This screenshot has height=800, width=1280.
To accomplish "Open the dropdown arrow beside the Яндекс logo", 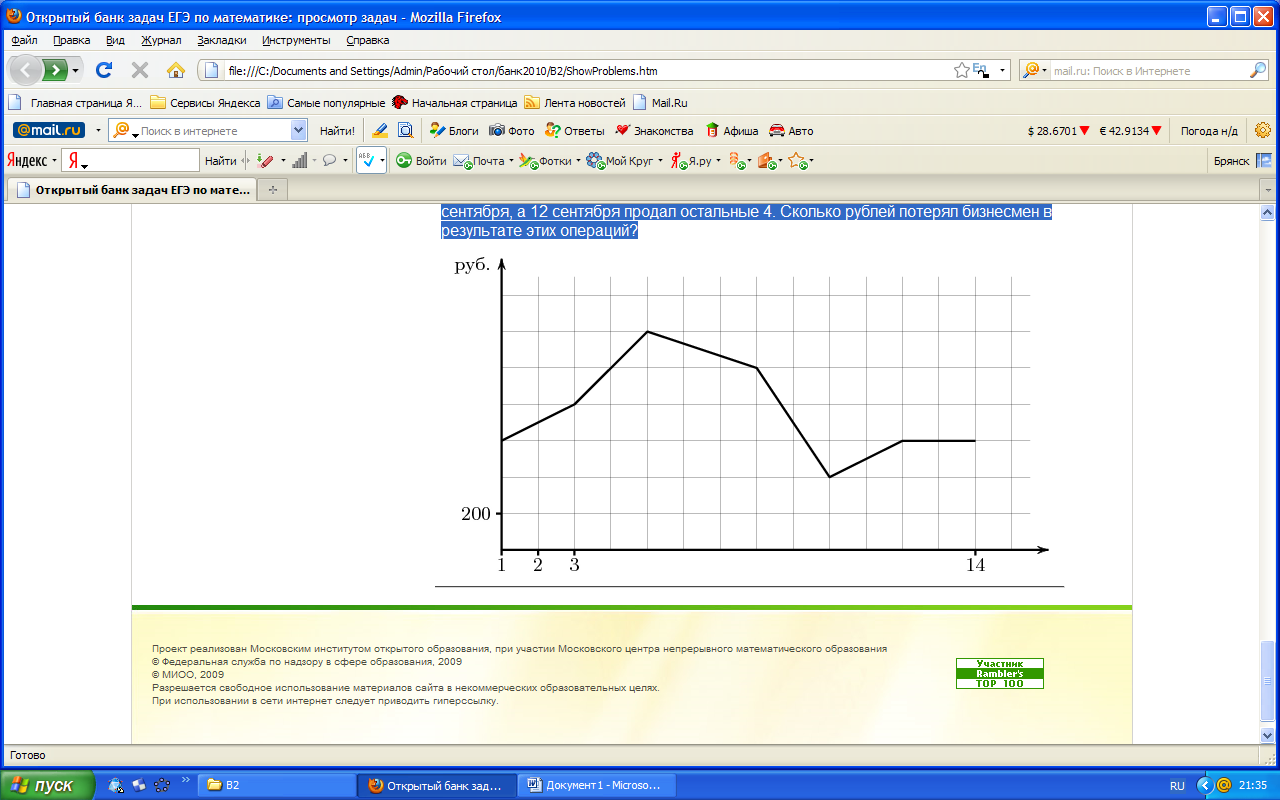I will (52, 160).
